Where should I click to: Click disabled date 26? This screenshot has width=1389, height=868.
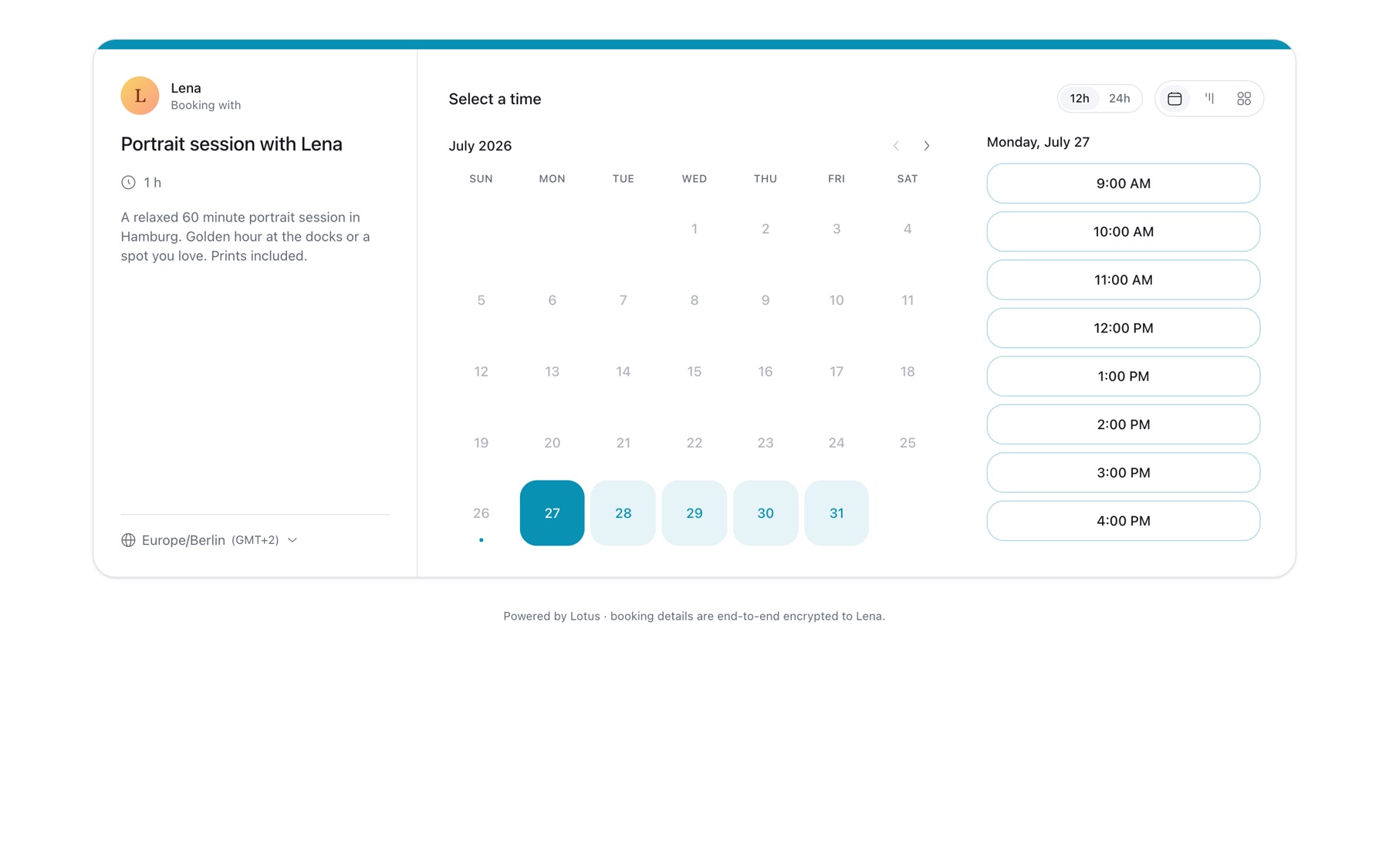pyautogui.click(x=481, y=513)
